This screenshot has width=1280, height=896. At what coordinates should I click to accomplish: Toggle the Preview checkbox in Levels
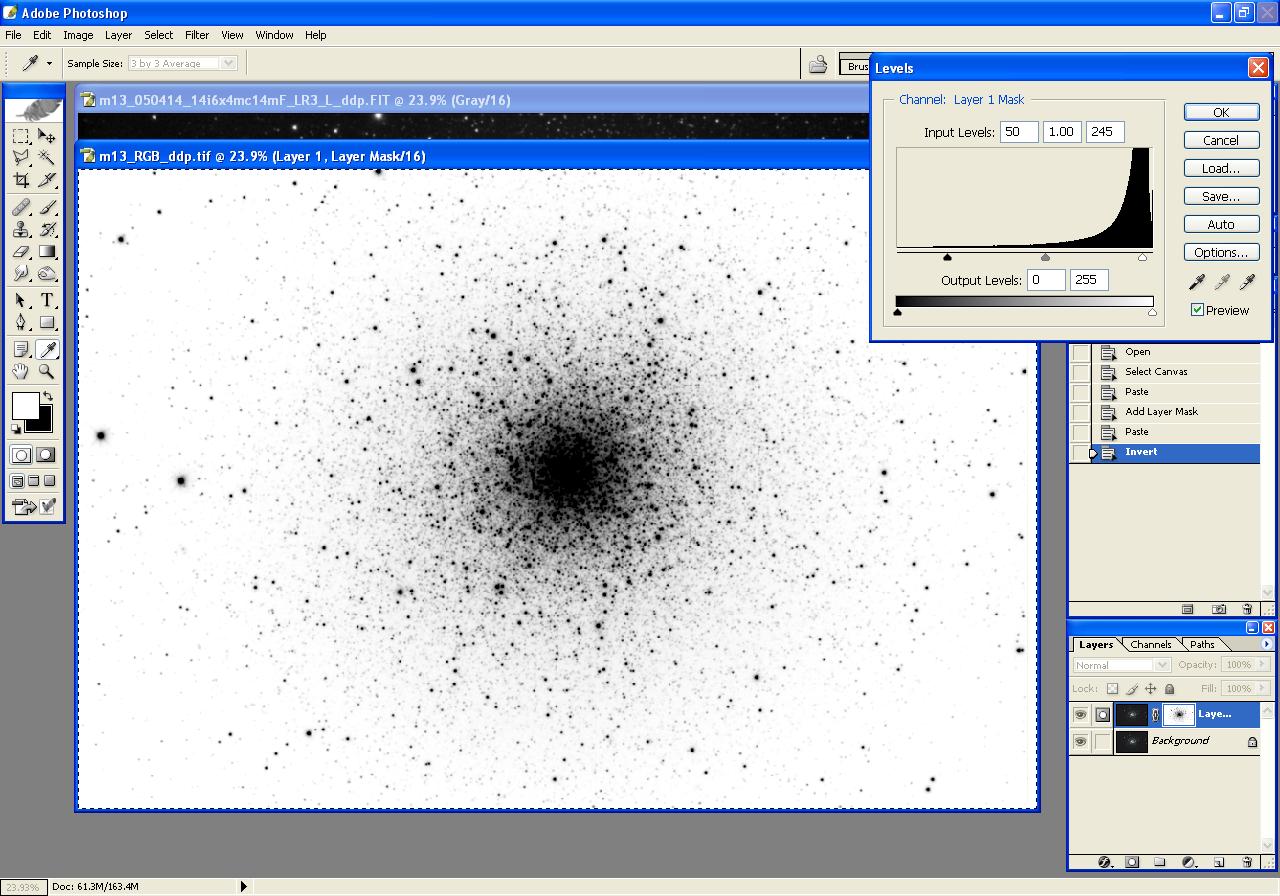tap(1197, 310)
